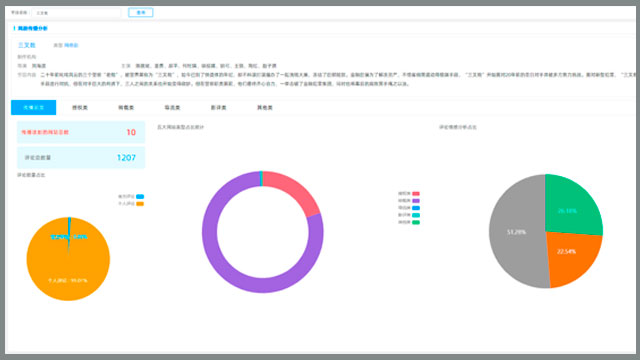Toggle the orange legend swatch of comment pie

pyautogui.click(x=140, y=204)
